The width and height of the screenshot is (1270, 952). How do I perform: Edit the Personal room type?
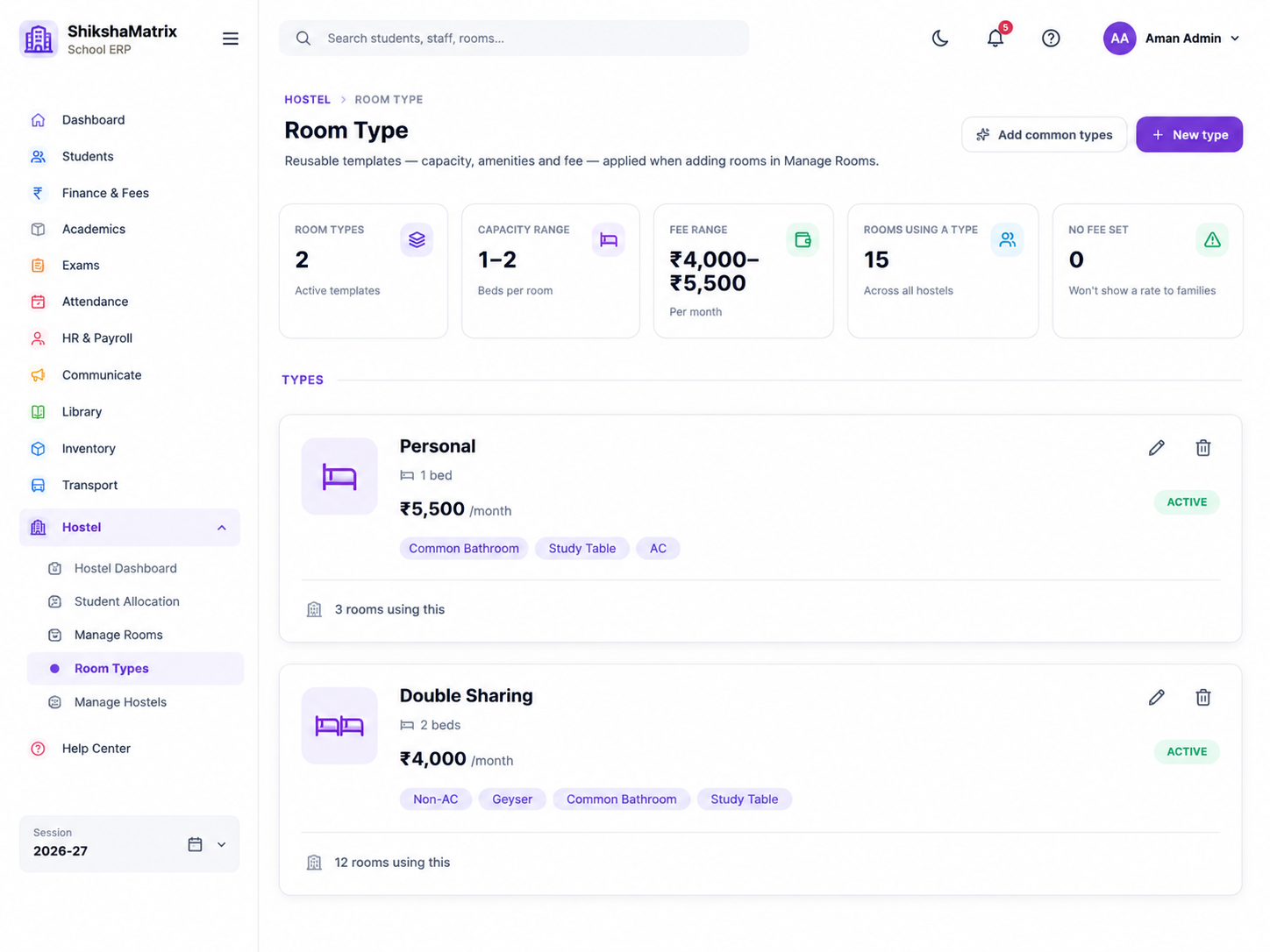pos(1157,448)
